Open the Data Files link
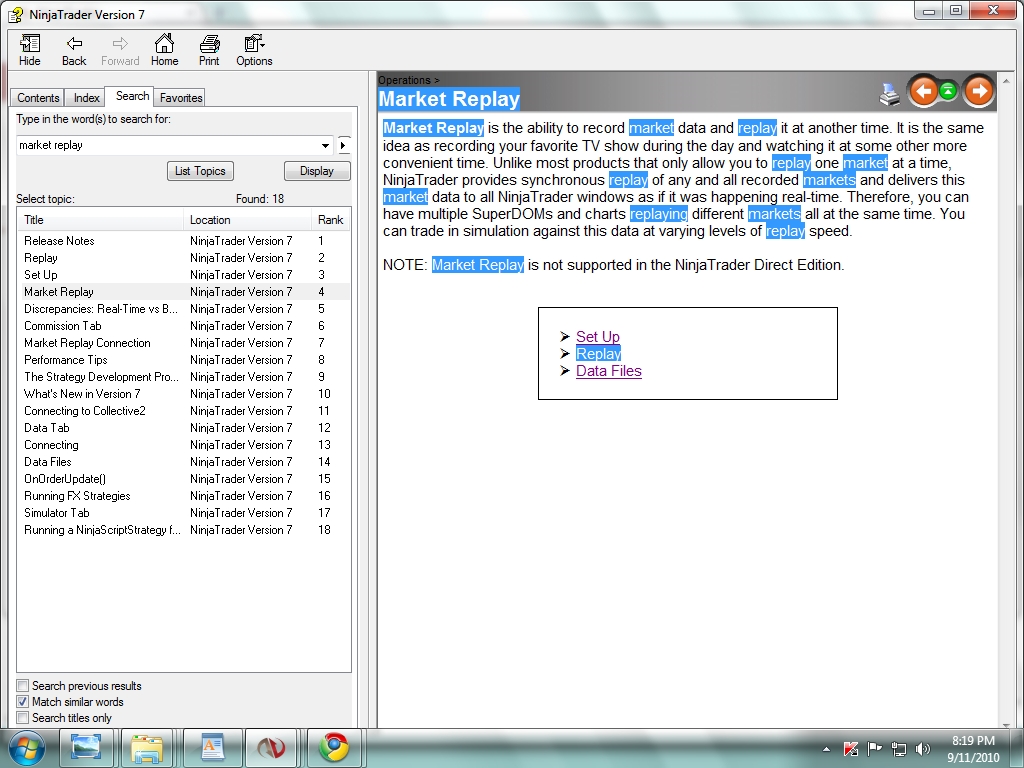 pos(609,371)
